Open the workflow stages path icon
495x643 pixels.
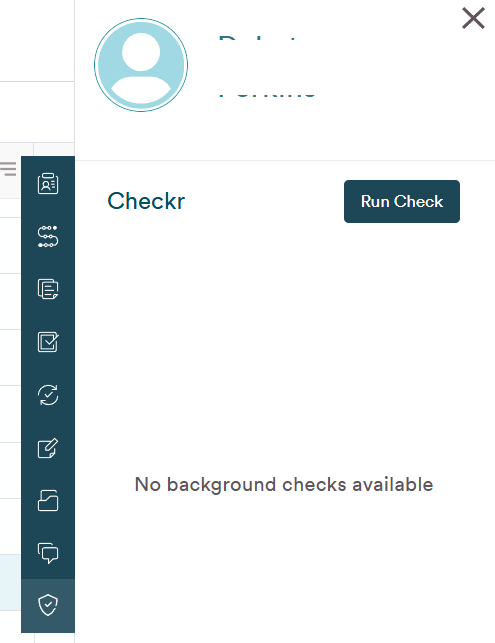[48, 237]
